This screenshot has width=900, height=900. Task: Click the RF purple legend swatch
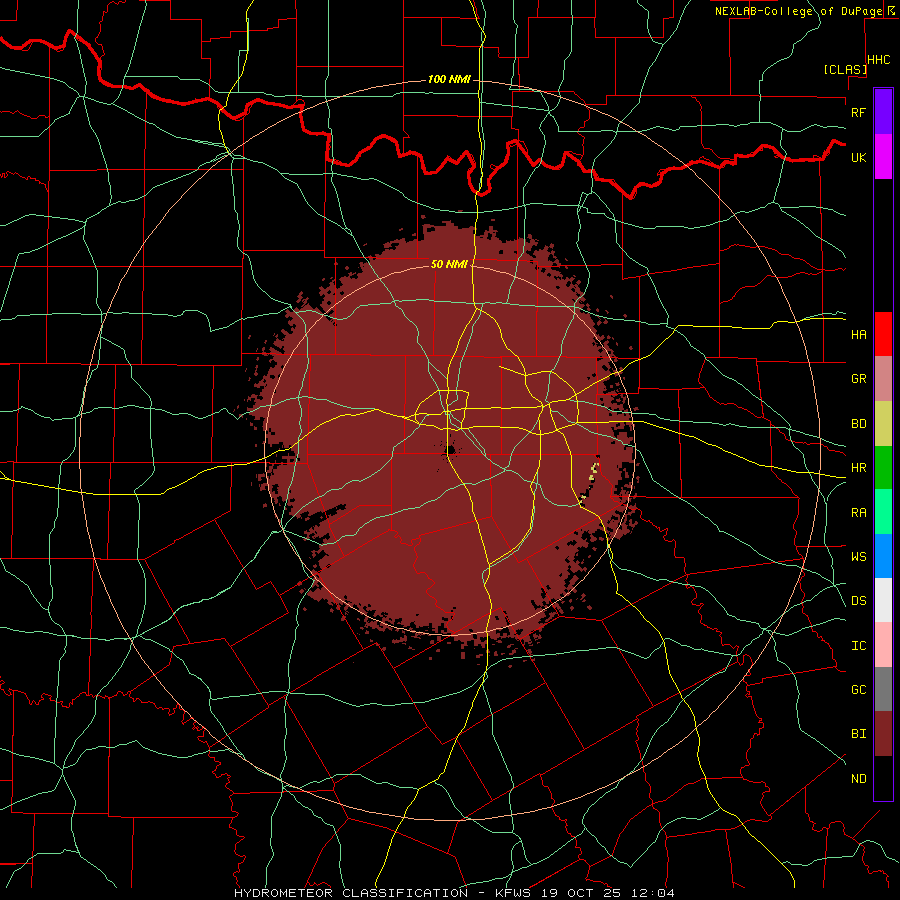pos(883,112)
